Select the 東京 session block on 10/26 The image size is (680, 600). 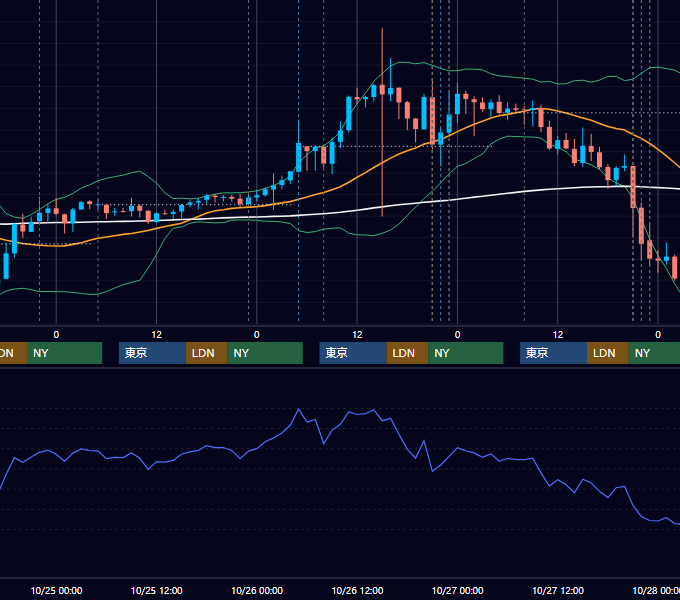(x=353, y=353)
